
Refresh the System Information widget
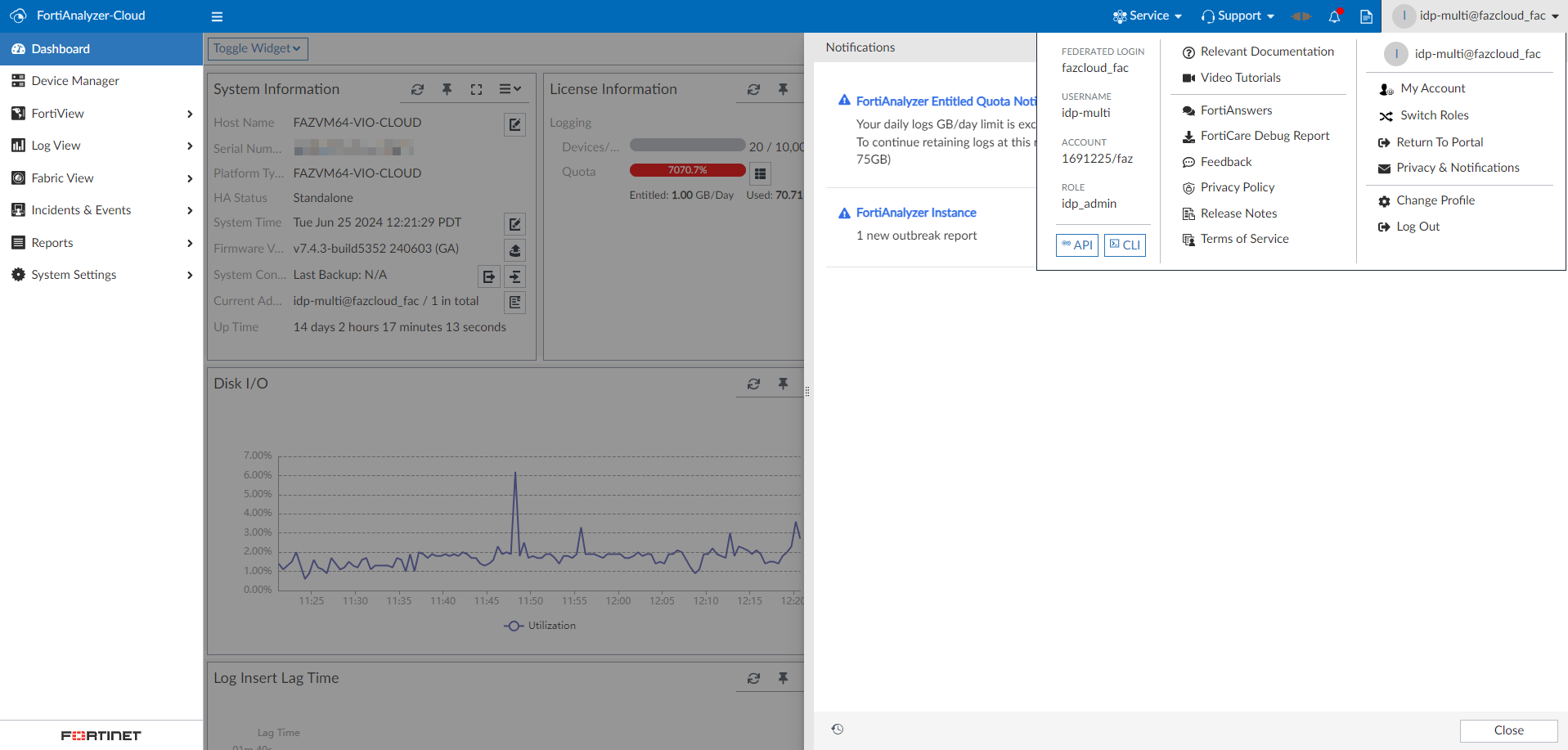[417, 89]
